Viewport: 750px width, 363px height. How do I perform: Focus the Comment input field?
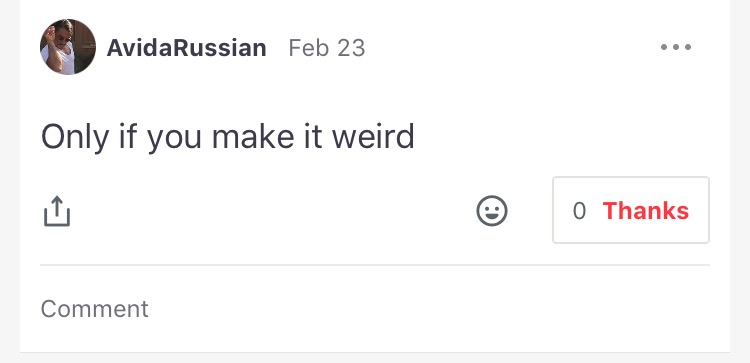point(375,309)
